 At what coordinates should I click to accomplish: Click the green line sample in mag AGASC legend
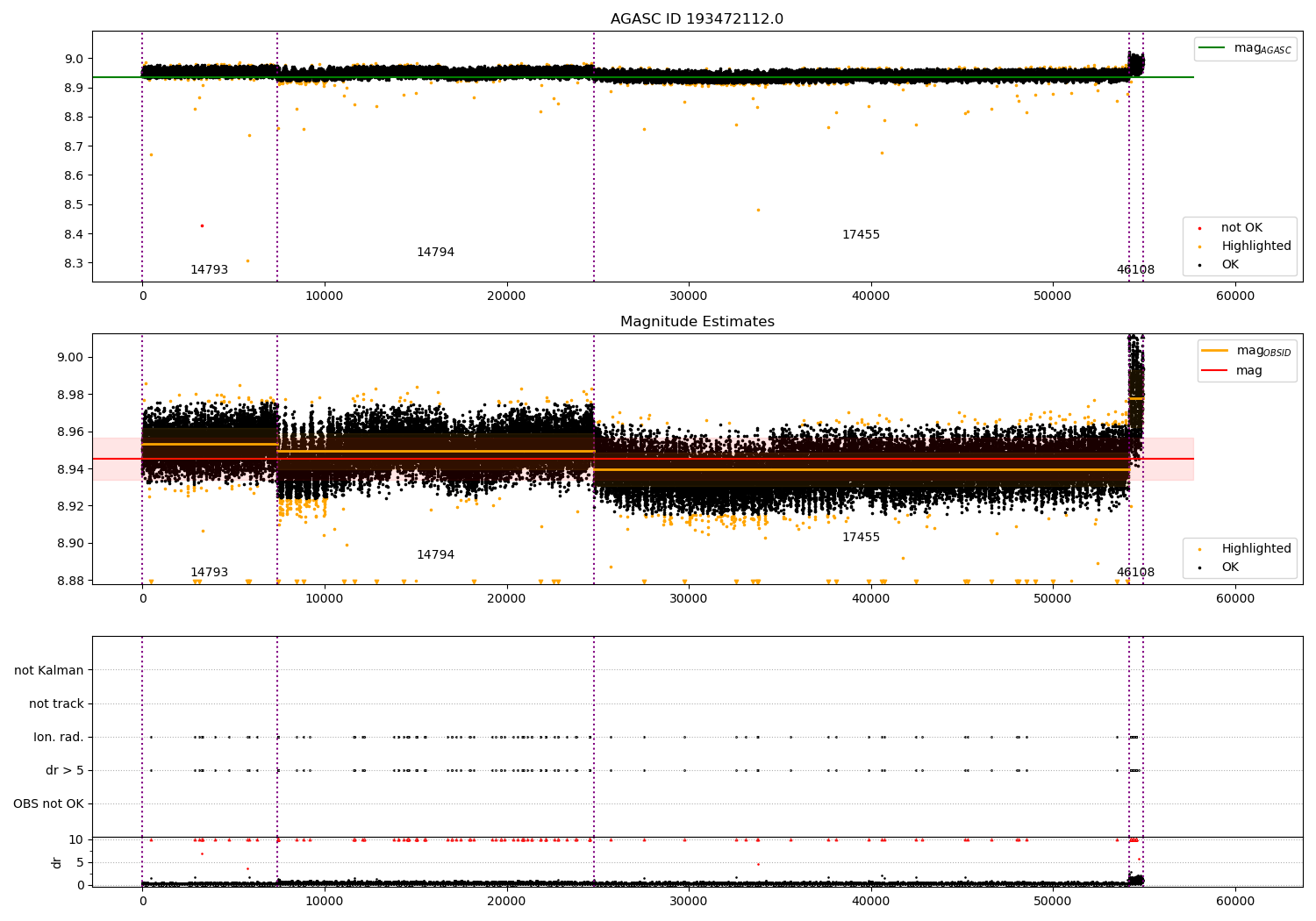coord(1212,47)
